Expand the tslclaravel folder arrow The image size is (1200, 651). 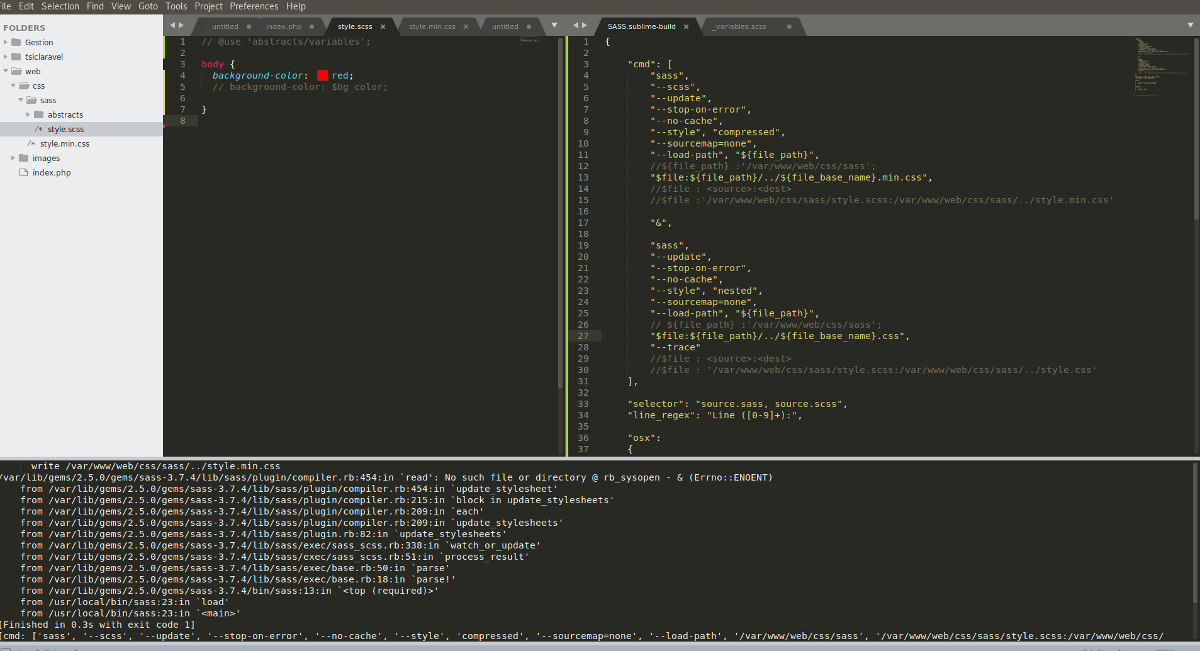point(6,57)
